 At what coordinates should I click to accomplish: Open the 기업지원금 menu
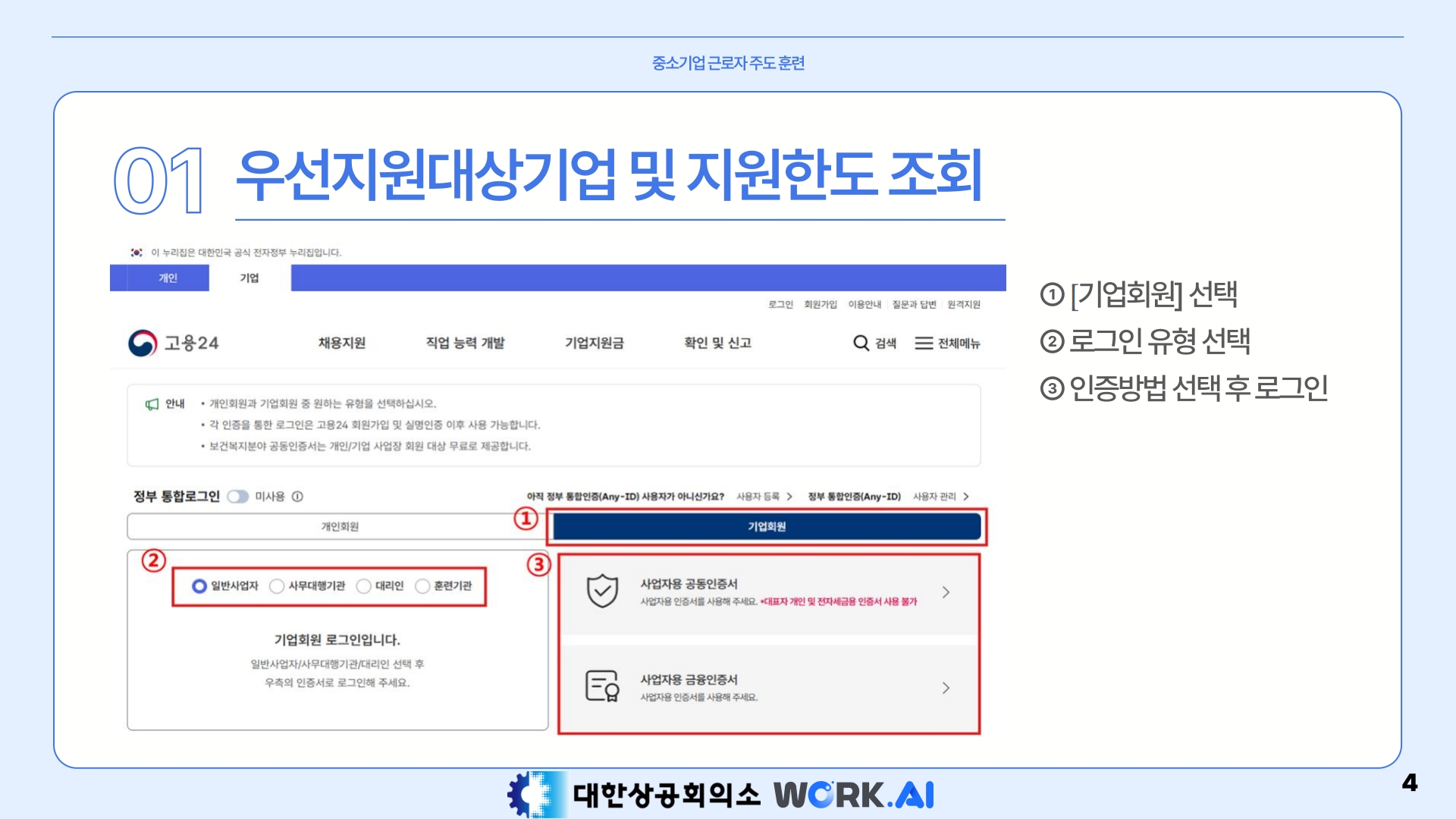click(594, 344)
